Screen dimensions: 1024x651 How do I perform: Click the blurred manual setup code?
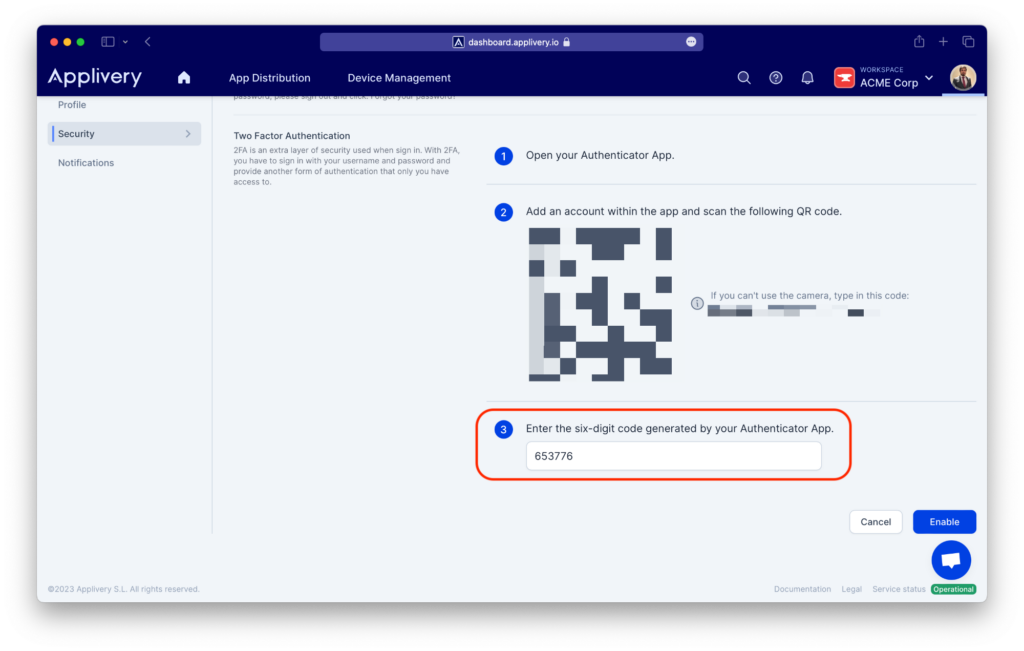point(794,311)
